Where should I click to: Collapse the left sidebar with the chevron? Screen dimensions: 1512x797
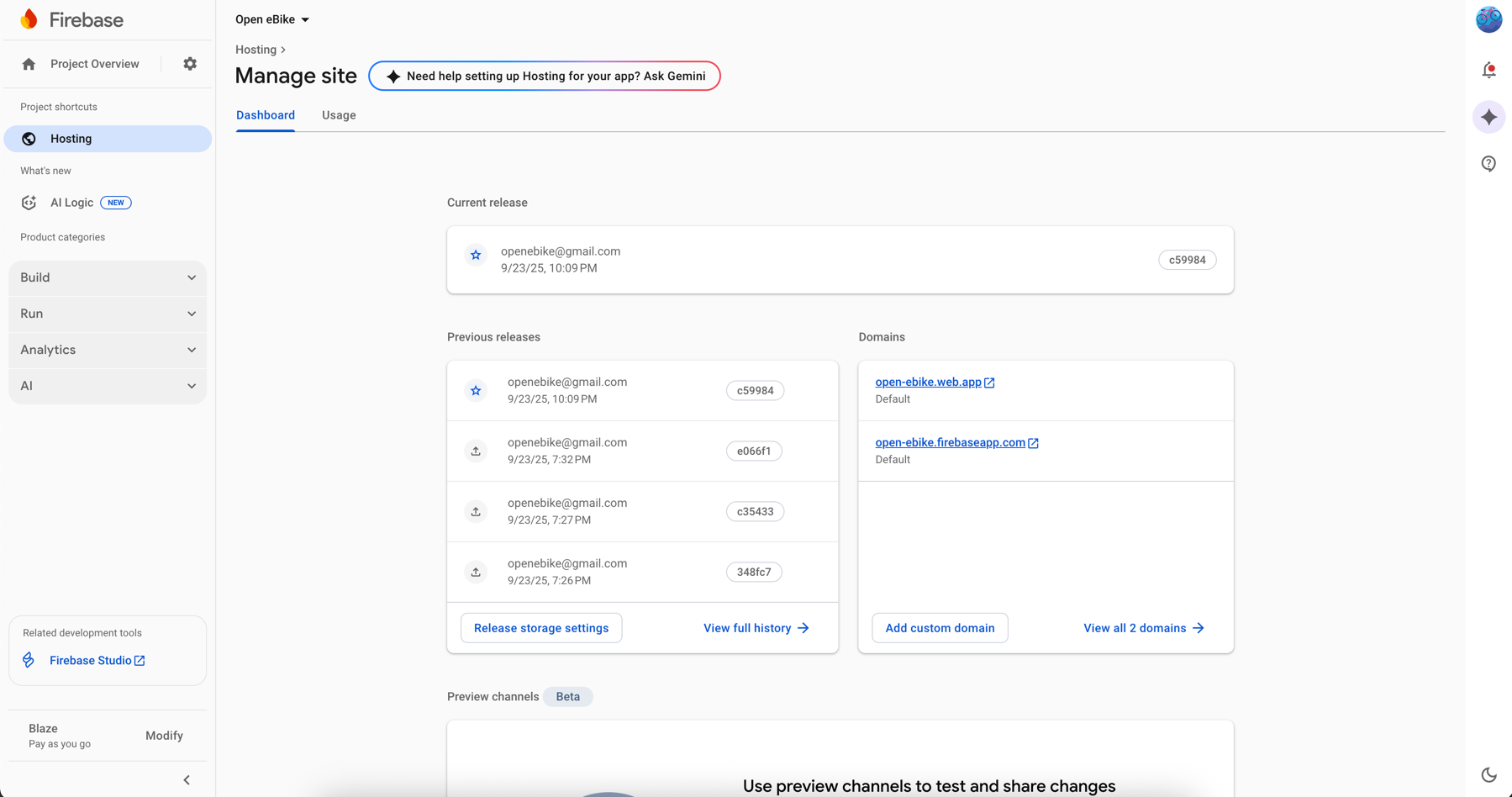click(x=186, y=779)
